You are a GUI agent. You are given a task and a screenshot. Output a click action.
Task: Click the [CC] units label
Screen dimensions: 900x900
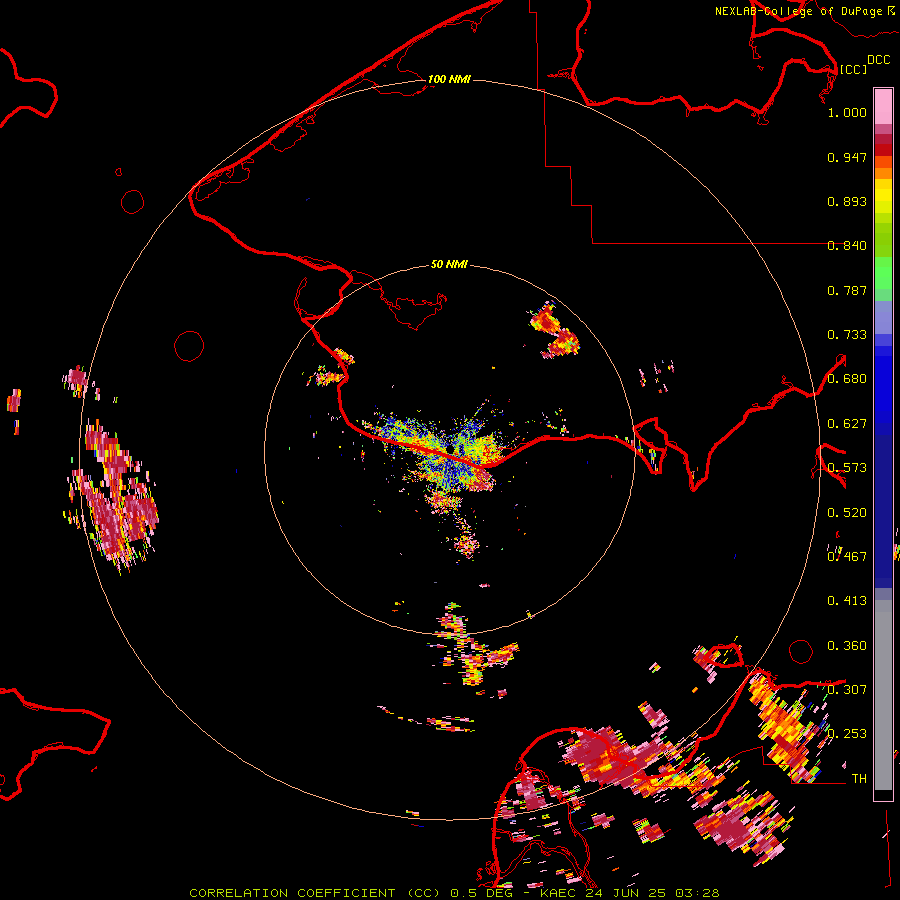tap(853, 69)
